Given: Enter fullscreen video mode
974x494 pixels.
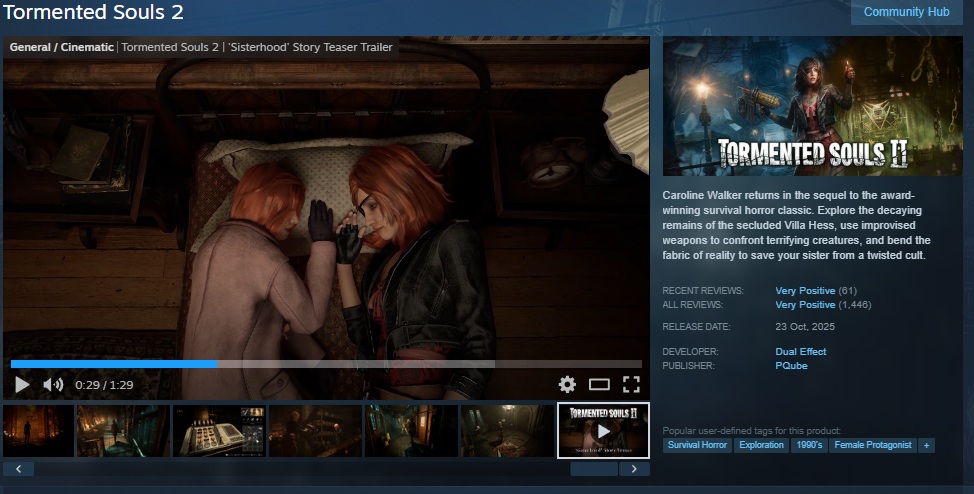Looking at the screenshot, I should point(631,385).
